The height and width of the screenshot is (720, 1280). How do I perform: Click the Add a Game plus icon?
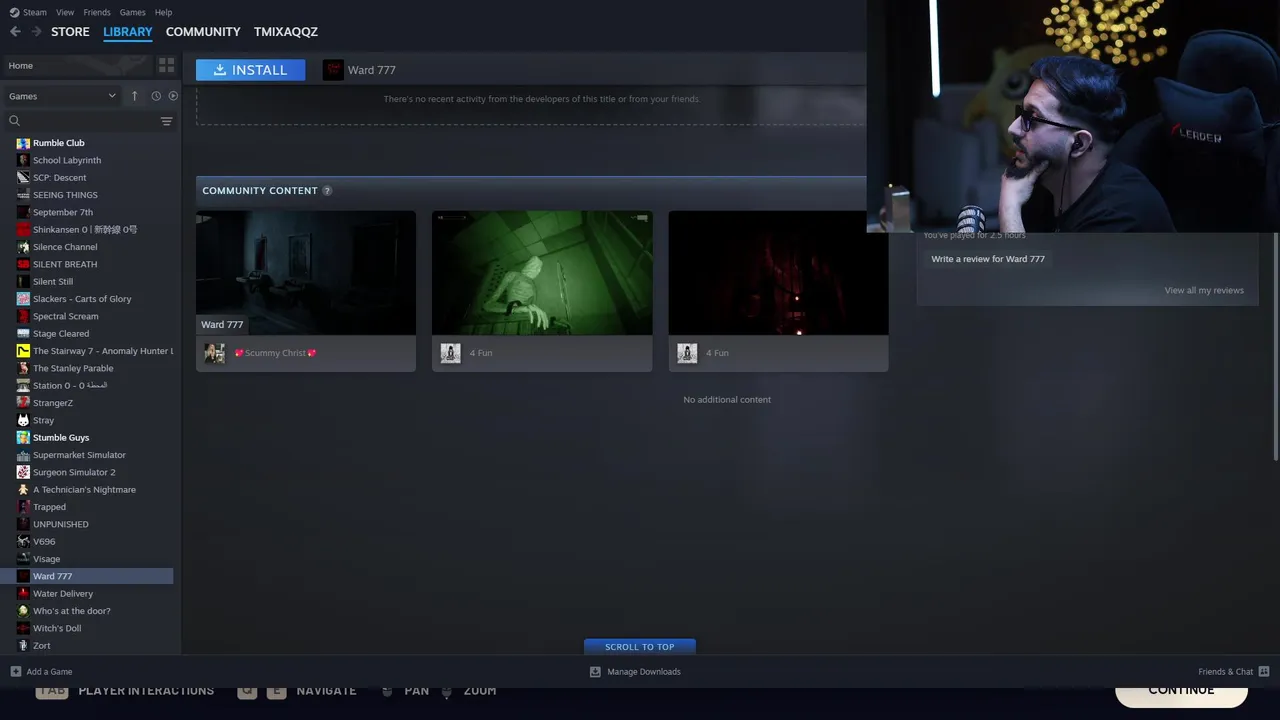pos(15,671)
